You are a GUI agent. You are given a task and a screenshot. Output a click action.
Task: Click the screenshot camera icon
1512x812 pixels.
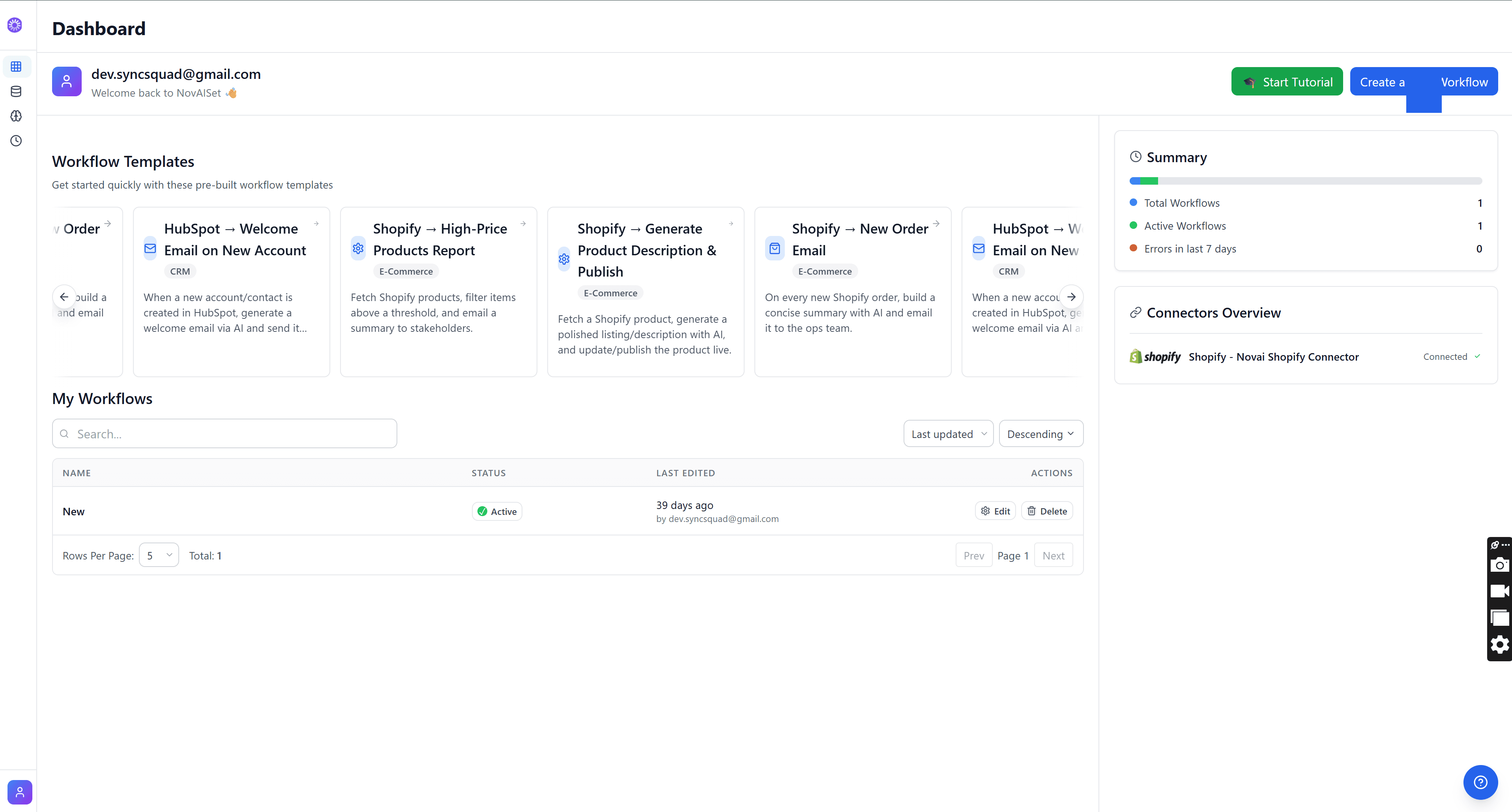point(1499,565)
